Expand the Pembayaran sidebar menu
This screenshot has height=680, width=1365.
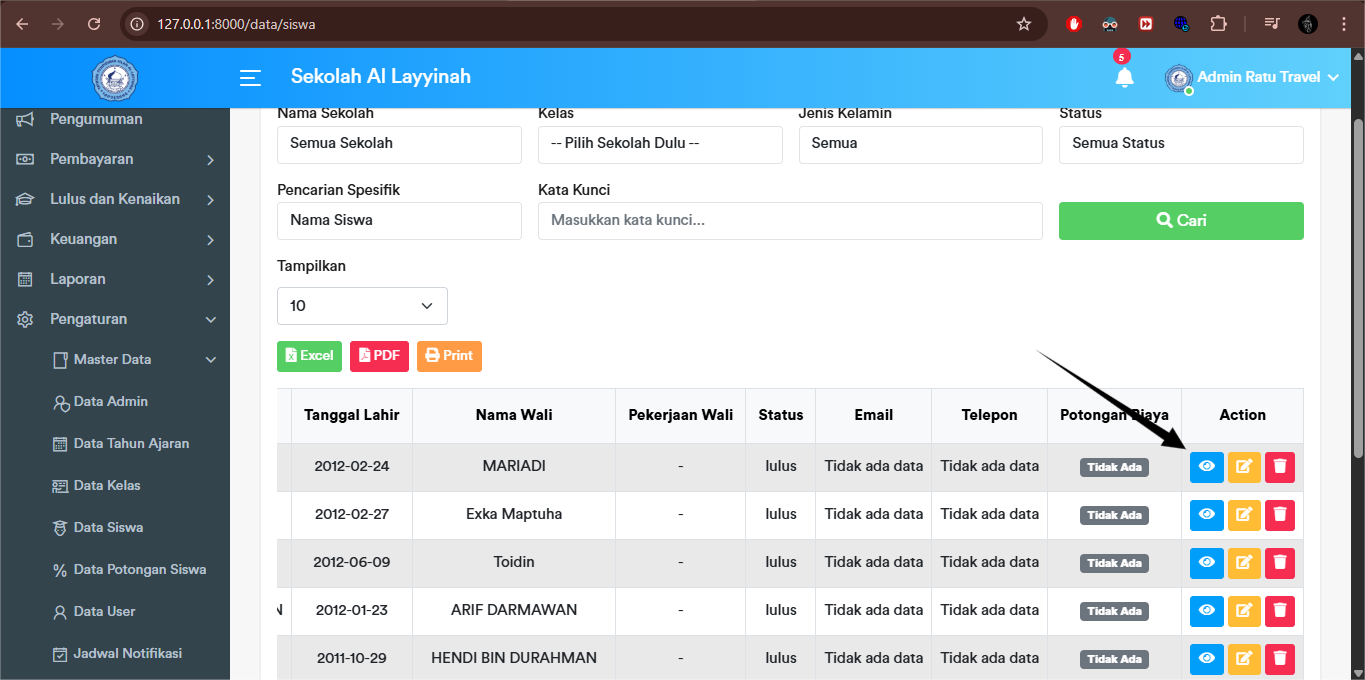tap(115, 159)
